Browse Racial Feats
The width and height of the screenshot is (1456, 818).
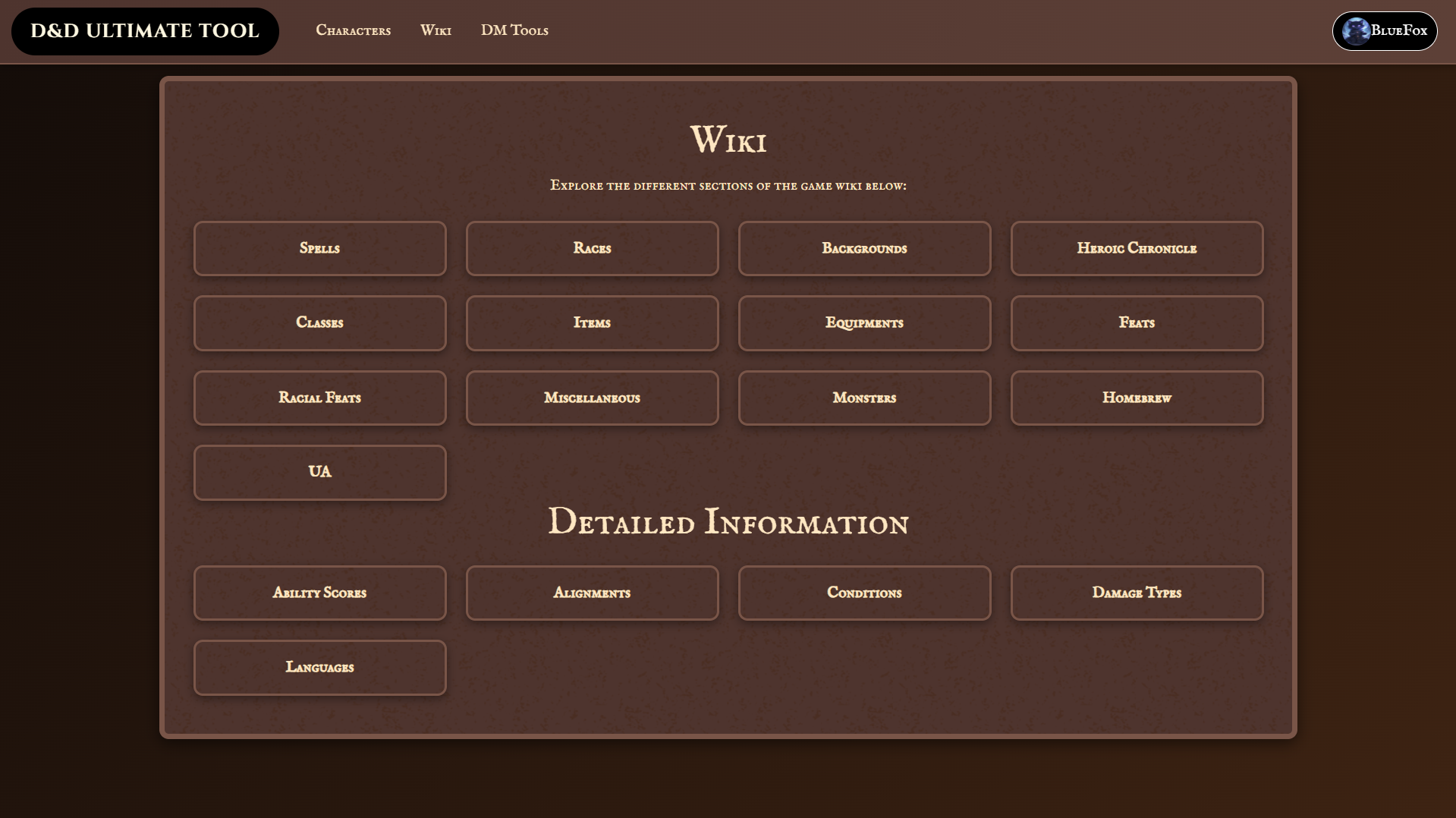(319, 398)
